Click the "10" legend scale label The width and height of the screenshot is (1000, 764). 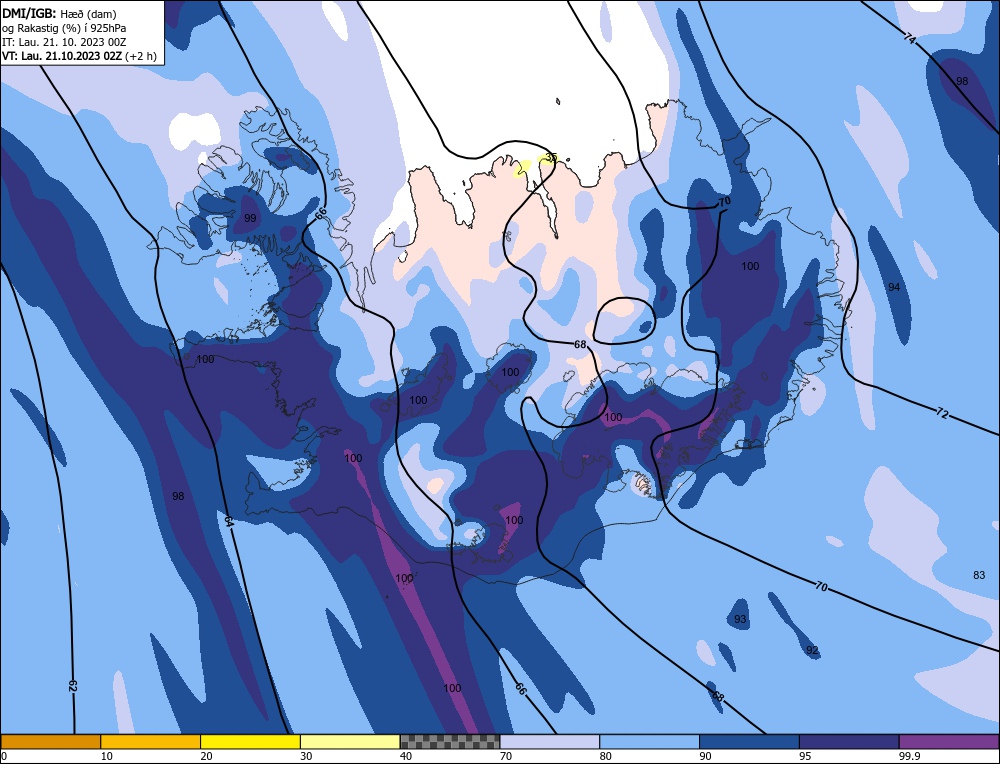point(107,756)
